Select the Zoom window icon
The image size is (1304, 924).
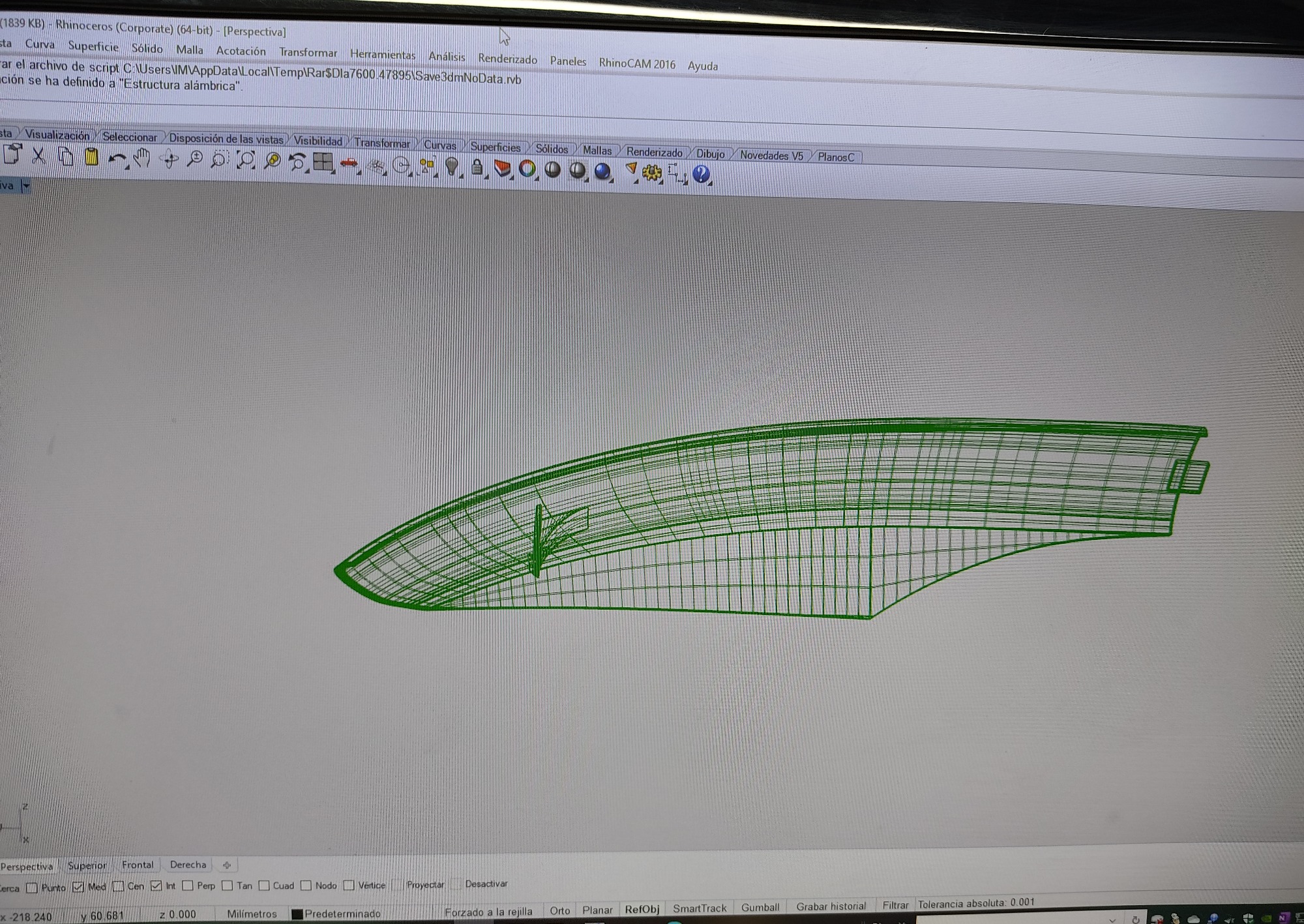tap(220, 160)
